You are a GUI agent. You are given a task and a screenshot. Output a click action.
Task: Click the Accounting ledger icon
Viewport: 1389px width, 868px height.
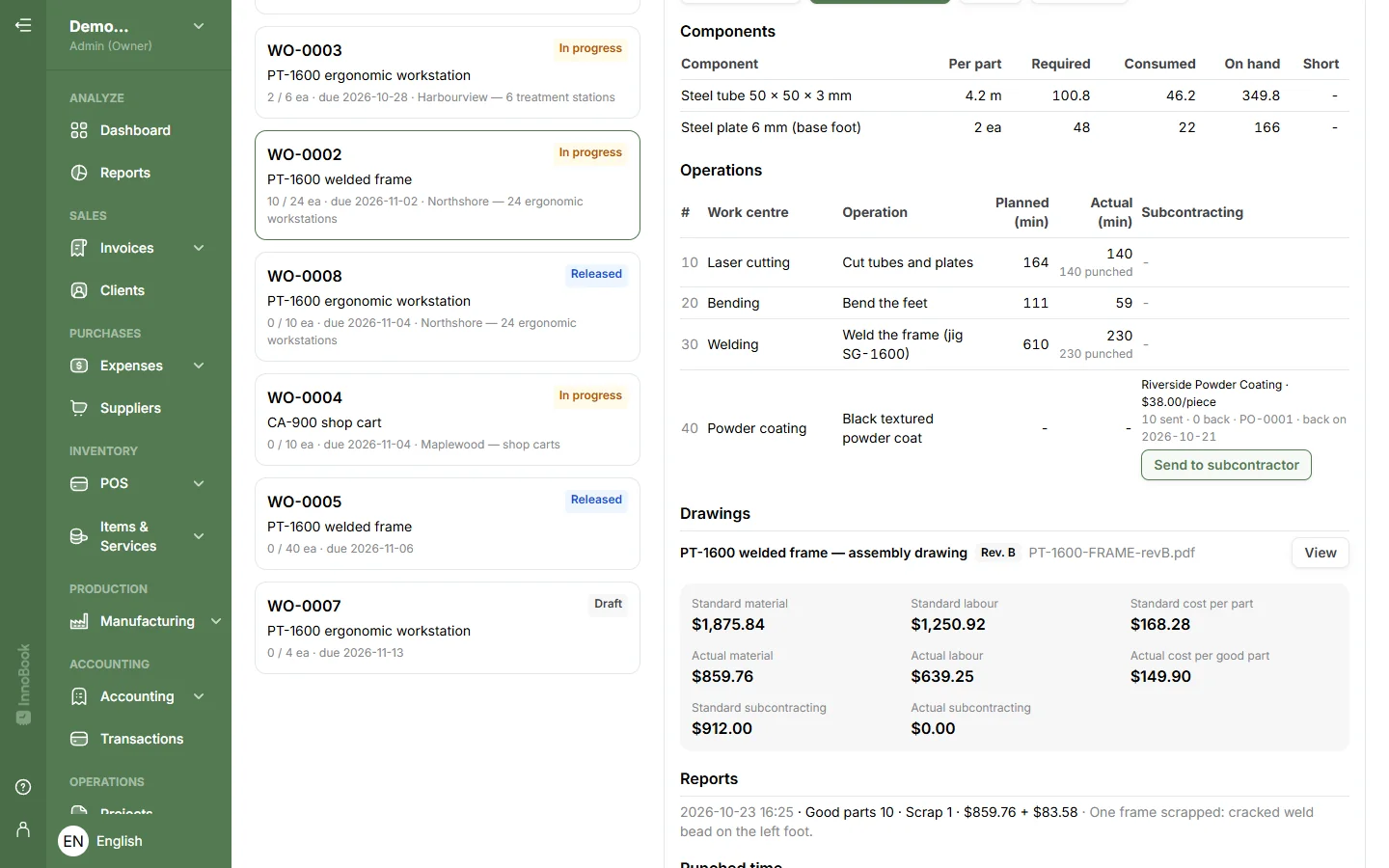(79, 696)
